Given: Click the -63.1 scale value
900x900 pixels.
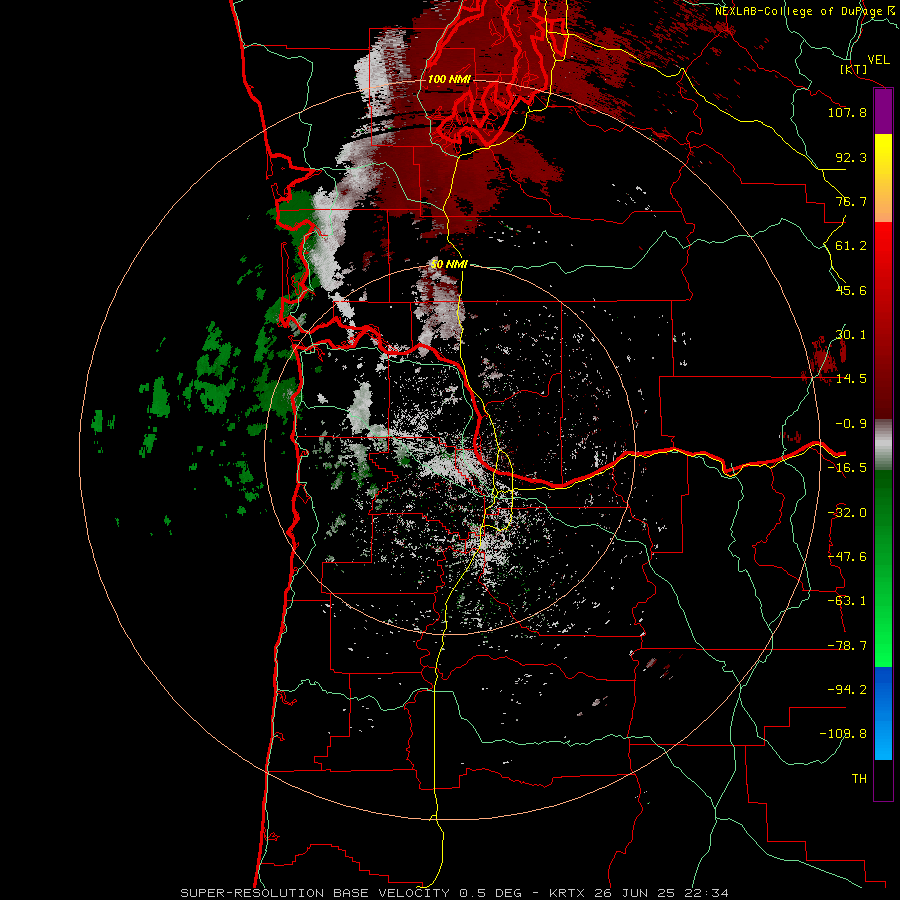Looking at the screenshot, I should click(x=847, y=601).
